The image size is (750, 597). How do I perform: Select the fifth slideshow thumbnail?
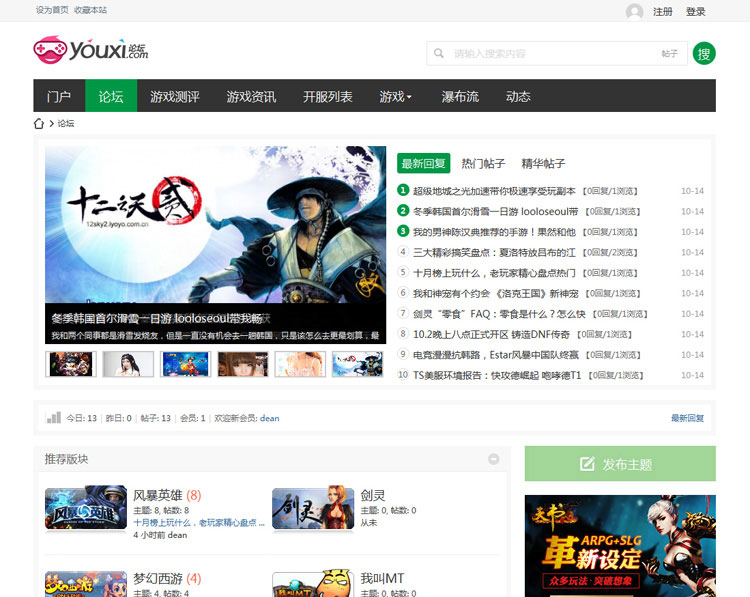[x=300, y=364]
